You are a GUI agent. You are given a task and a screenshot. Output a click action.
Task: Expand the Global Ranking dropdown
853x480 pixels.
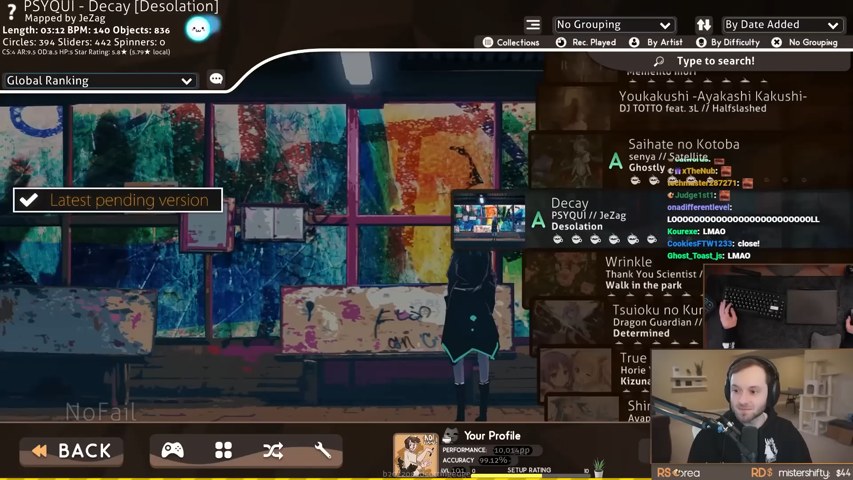99,81
